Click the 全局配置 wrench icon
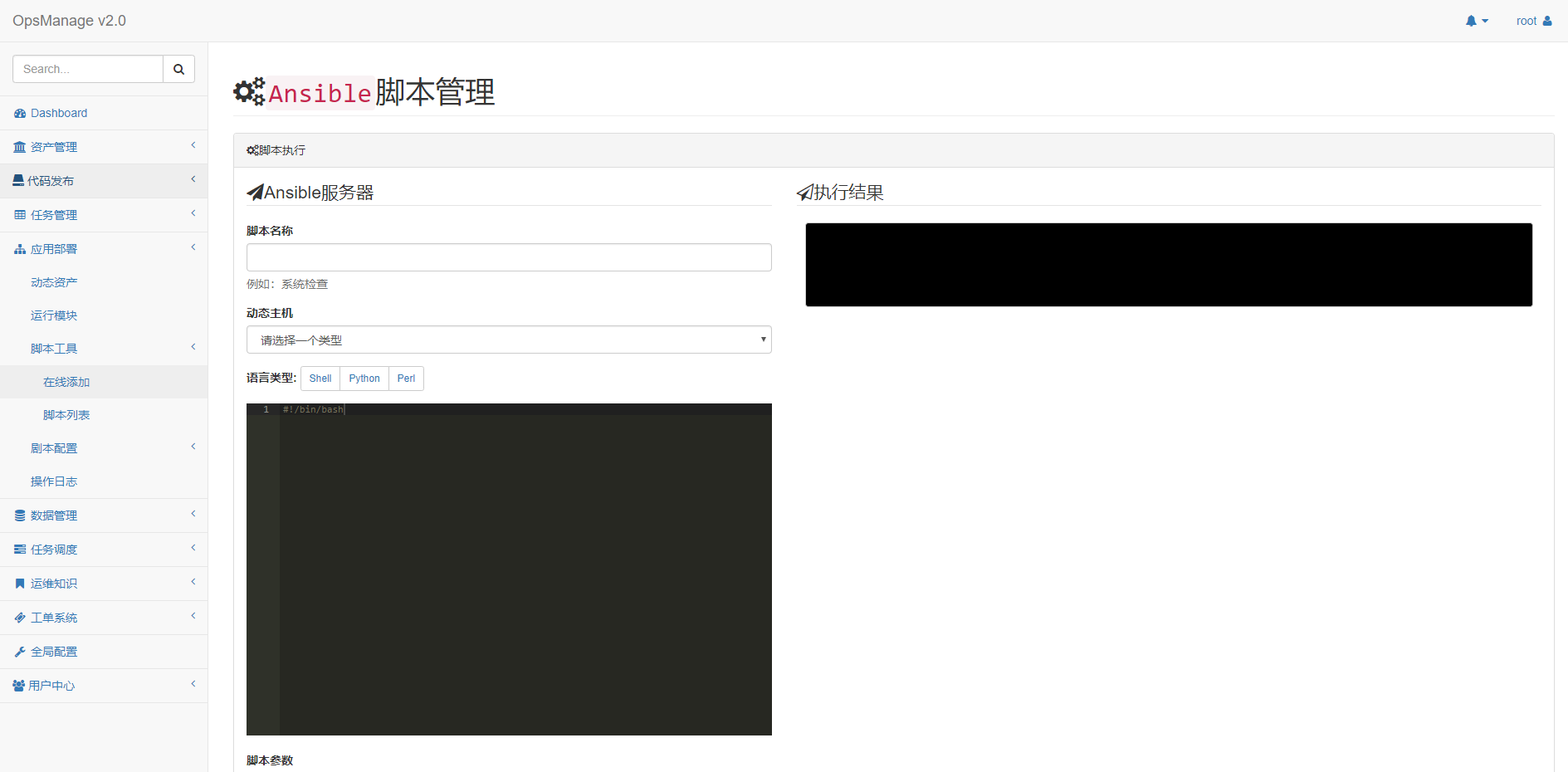Screen dimensions: 1568x772 click(19, 651)
